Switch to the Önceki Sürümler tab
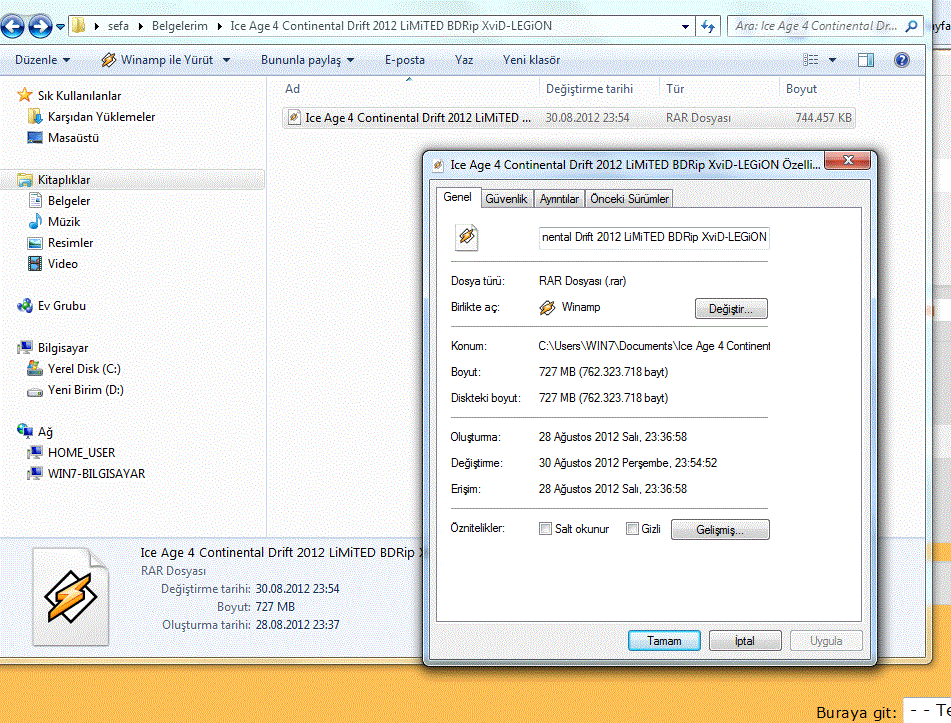This screenshot has height=723, width=951. click(630, 199)
